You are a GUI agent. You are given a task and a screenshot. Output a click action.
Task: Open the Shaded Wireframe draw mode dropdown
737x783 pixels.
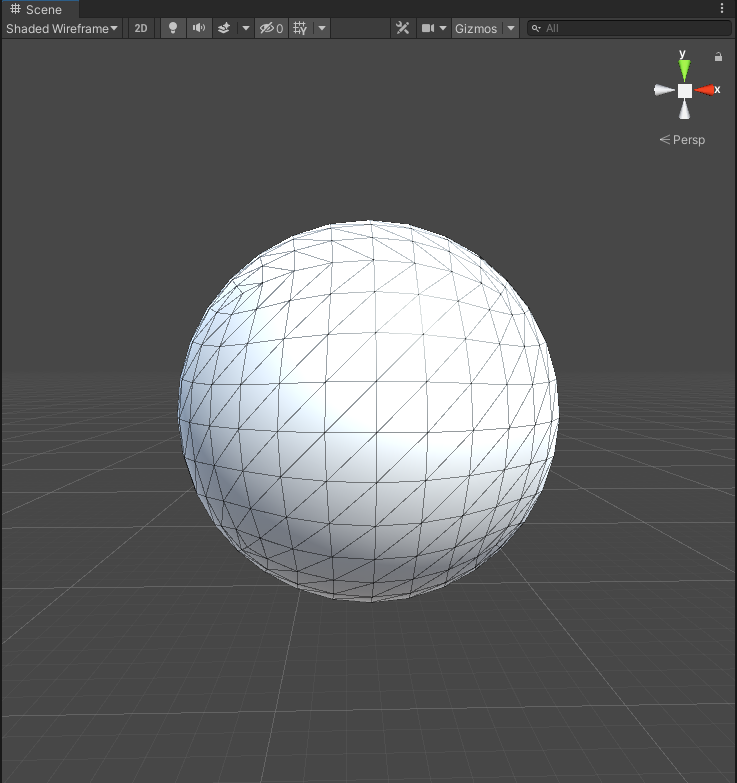(62, 28)
